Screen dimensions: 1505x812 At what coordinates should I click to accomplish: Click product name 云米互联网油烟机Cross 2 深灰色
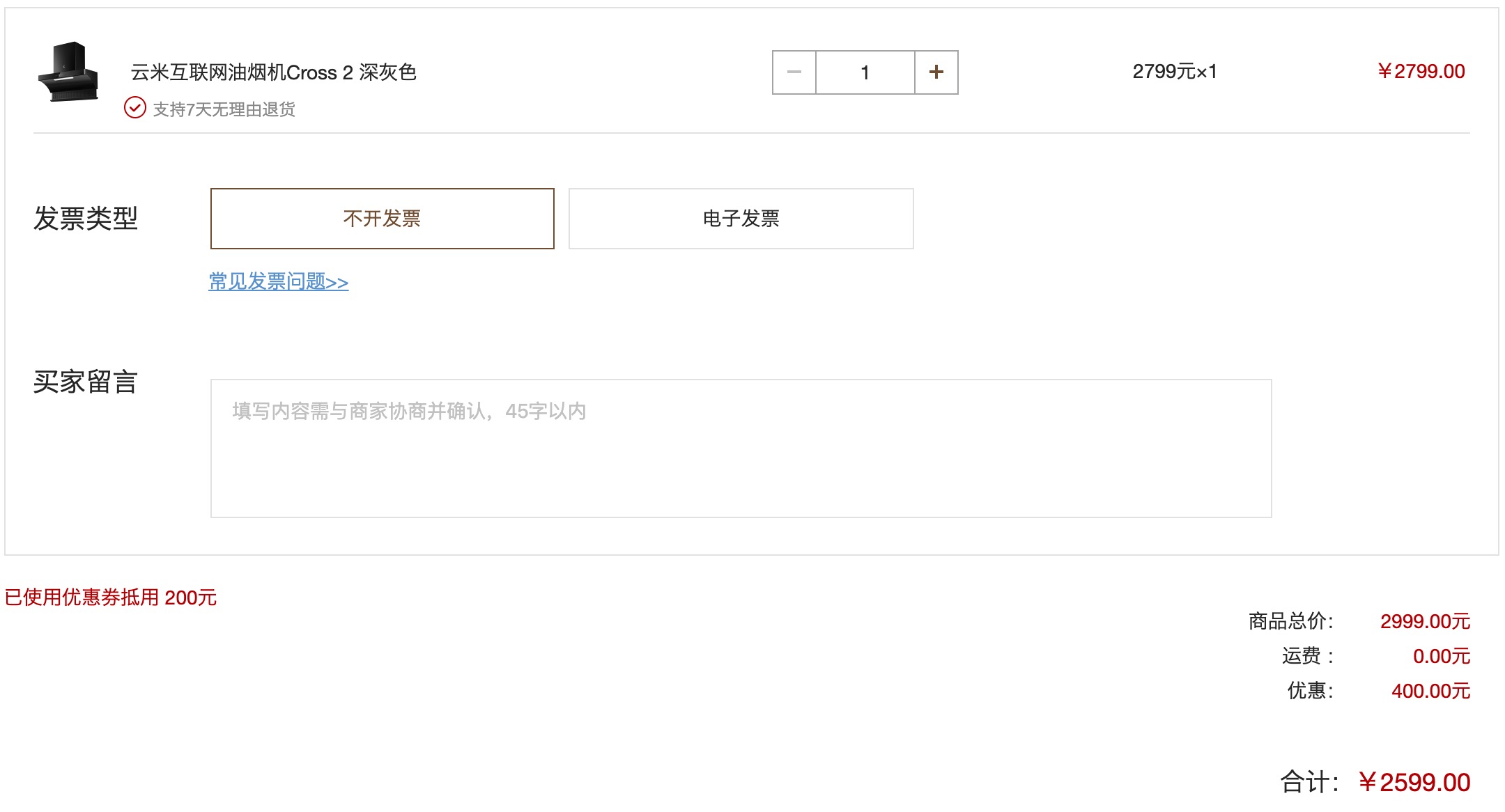(274, 72)
